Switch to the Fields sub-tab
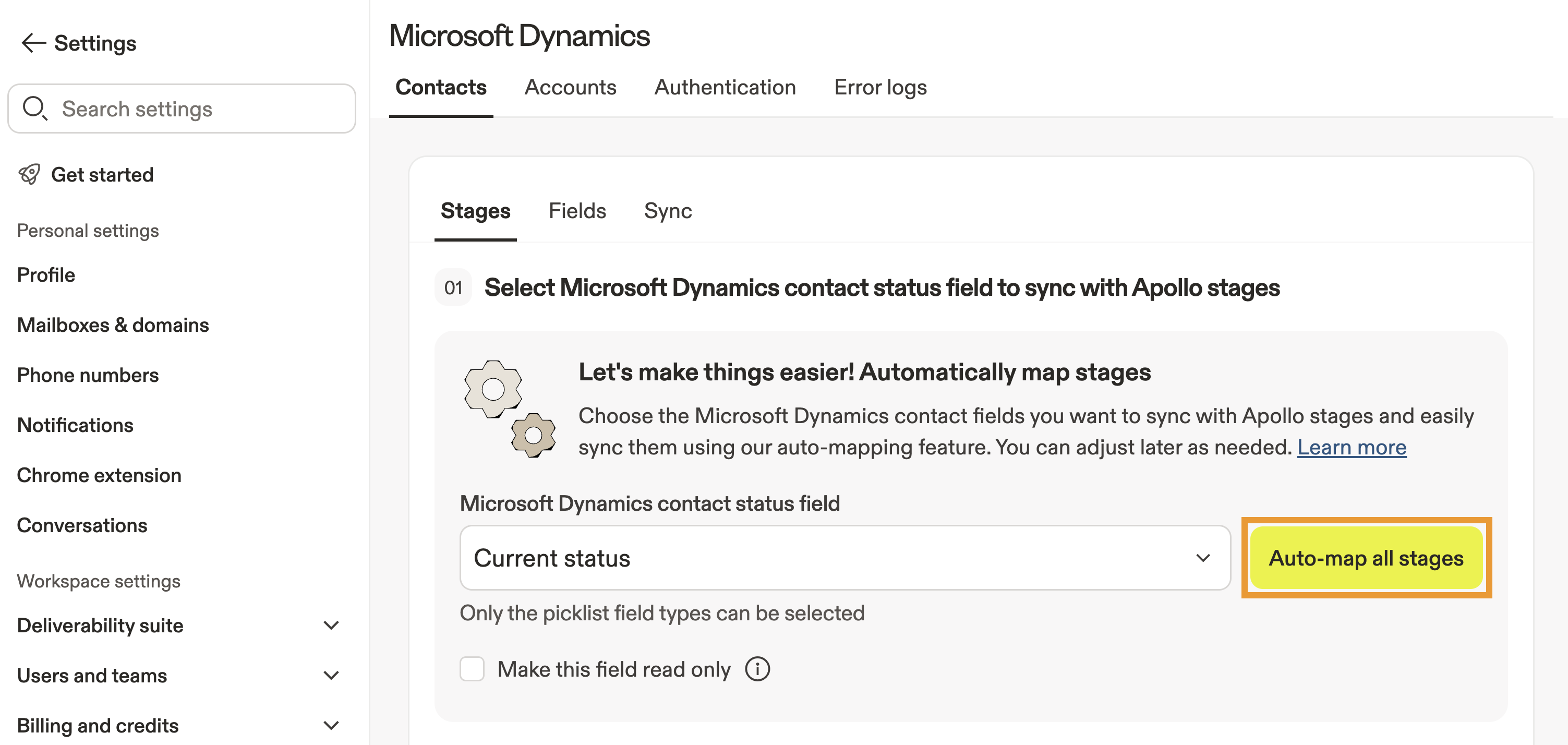This screenshot has width=1568, height=745. click(576, 211)
